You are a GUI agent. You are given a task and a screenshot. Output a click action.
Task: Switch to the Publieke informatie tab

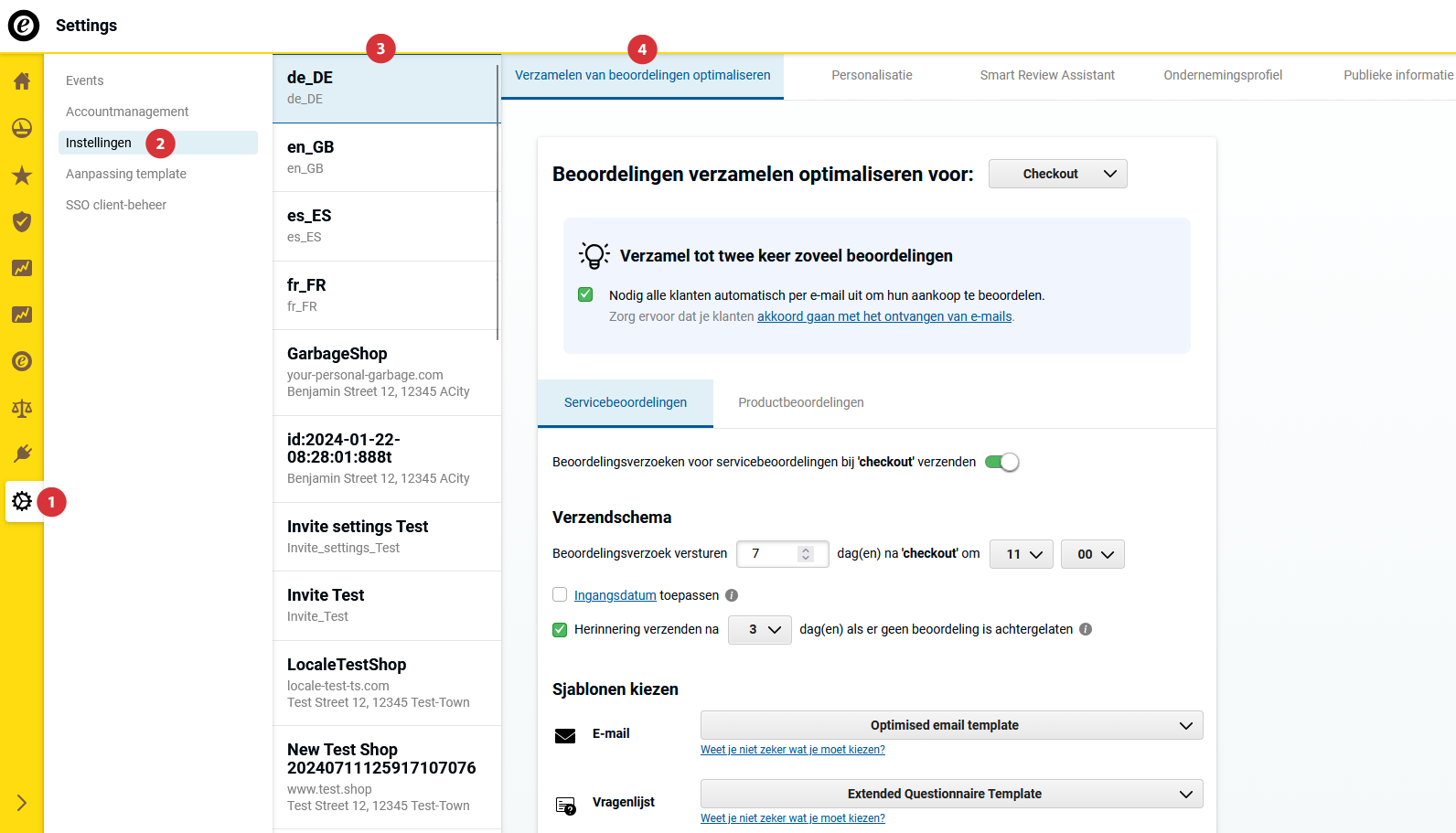1398,76
